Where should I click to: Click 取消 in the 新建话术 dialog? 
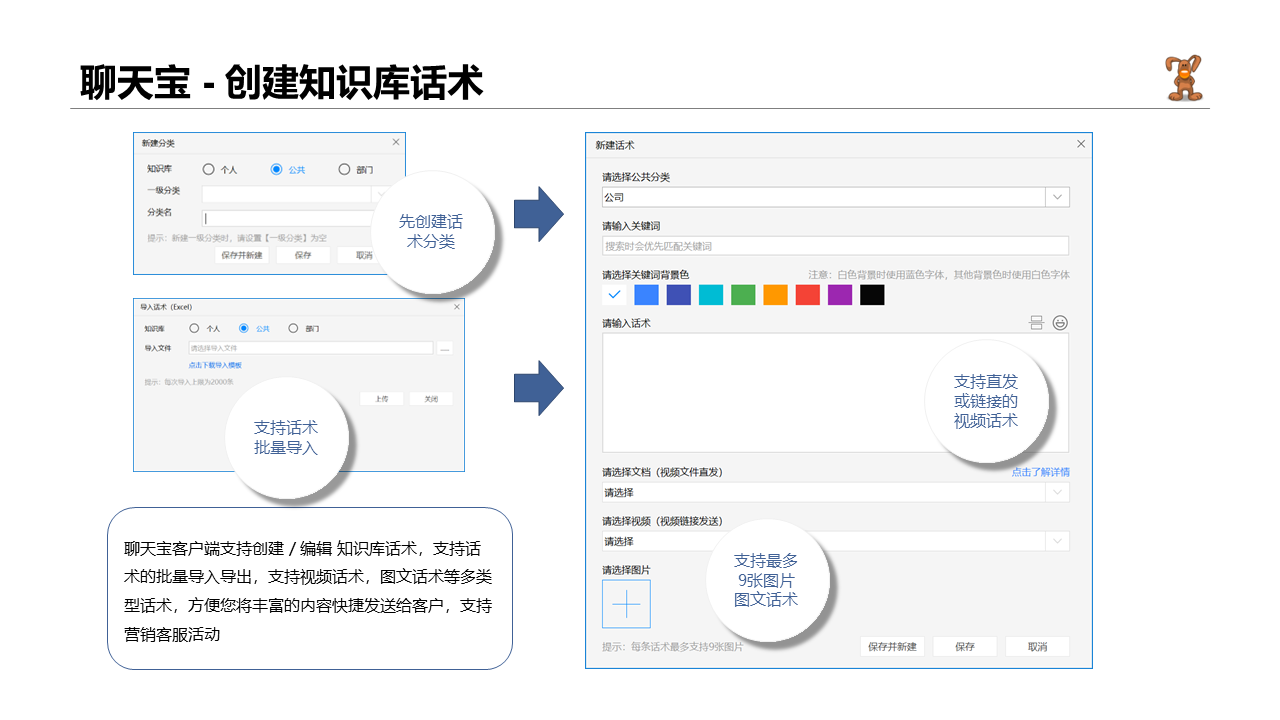tap(1037, 646)
